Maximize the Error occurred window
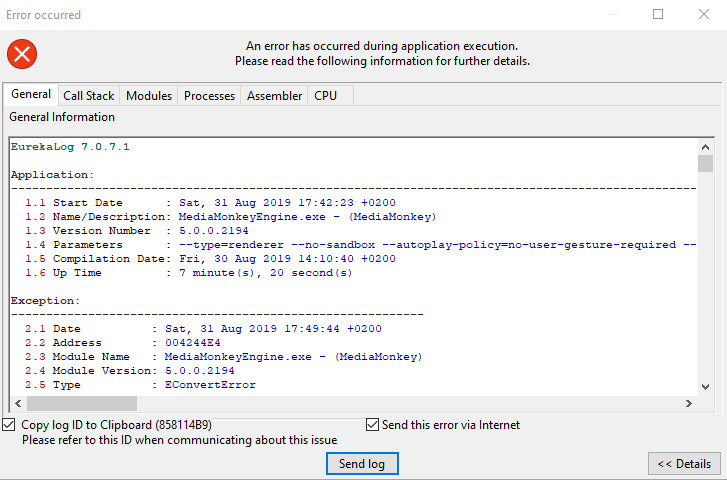 [658, 15]
